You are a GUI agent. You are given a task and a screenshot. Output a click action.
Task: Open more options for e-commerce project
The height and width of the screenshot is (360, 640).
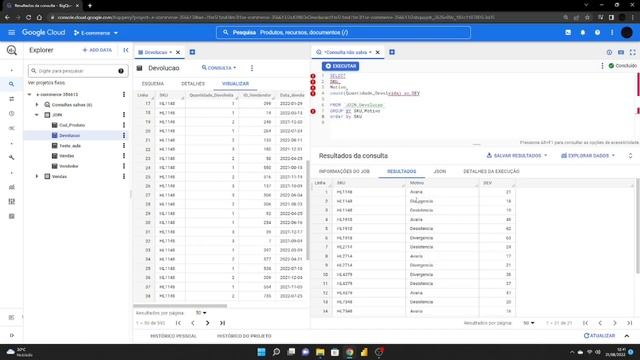124,94
